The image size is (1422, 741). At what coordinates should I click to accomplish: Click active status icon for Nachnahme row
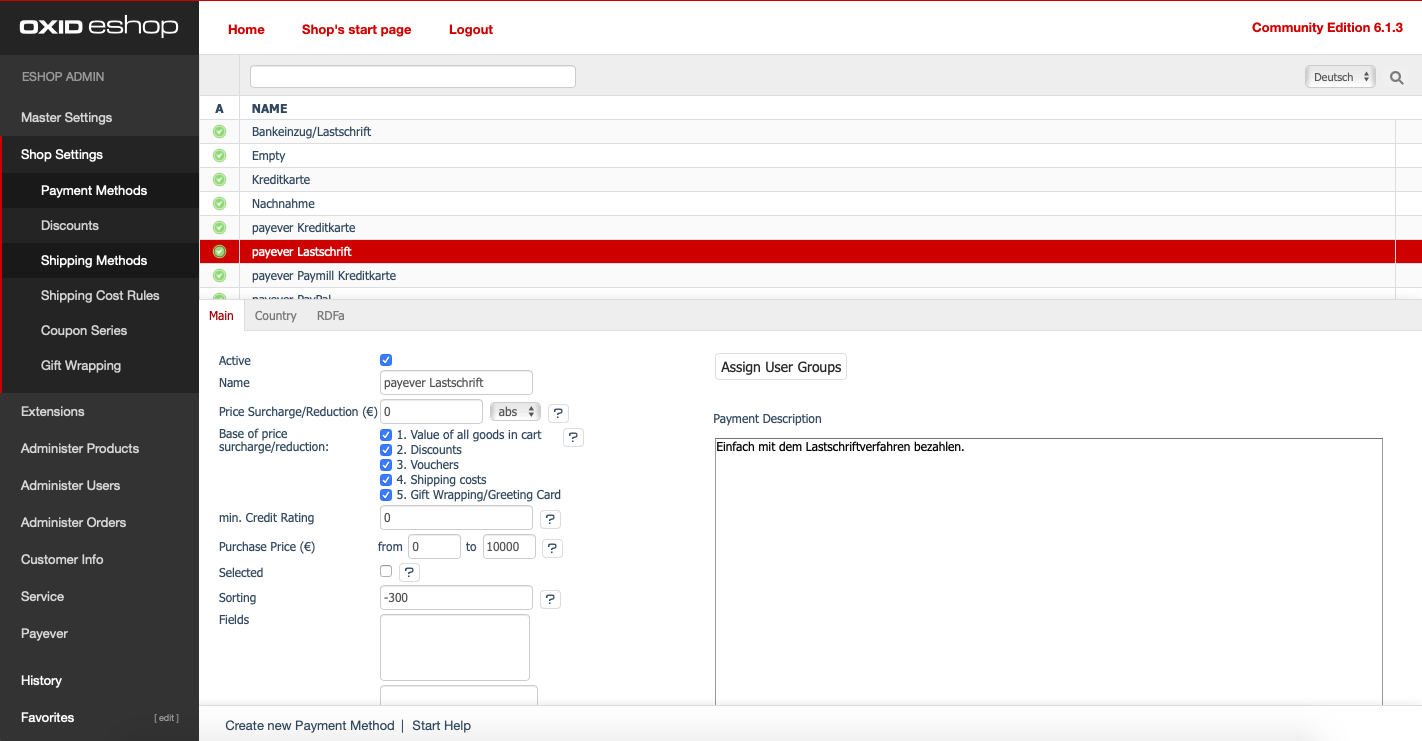(x=219, y=204)
